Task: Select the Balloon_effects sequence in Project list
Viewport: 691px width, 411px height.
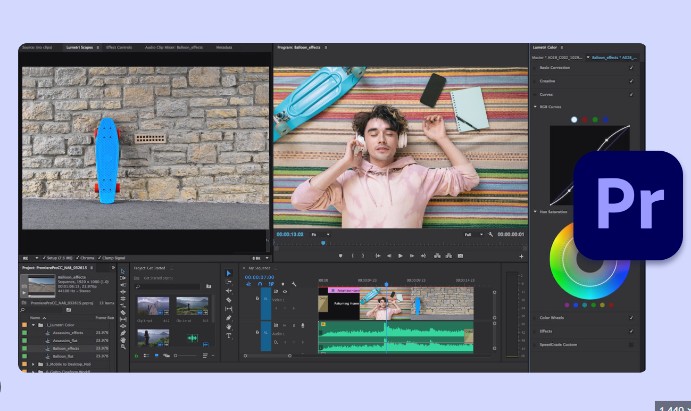Action: click(x=65, y=348)
